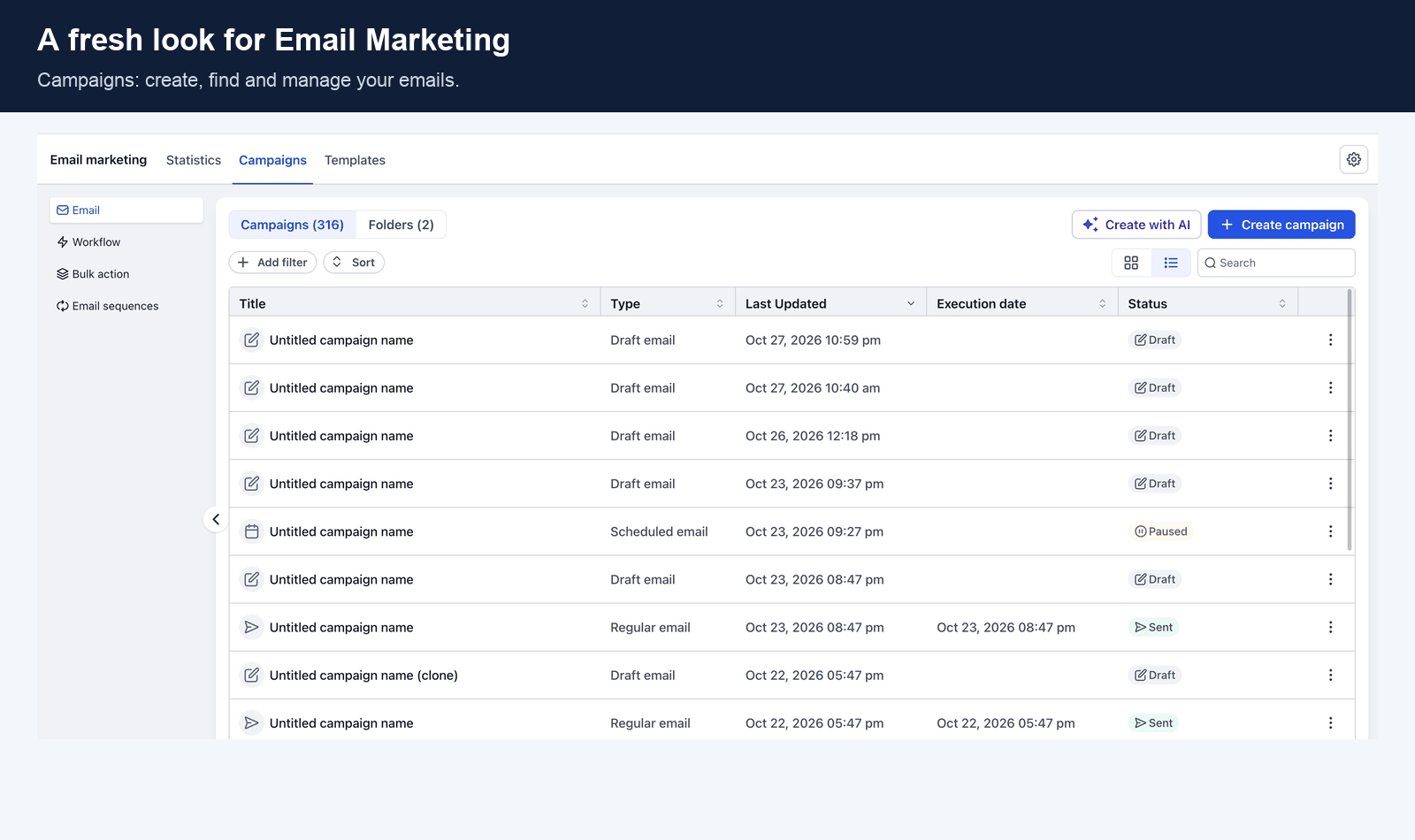Open row menu for Oct 23 09:37 pm draft
This screenshot has height=840, width=1415.
(1330, 484)
